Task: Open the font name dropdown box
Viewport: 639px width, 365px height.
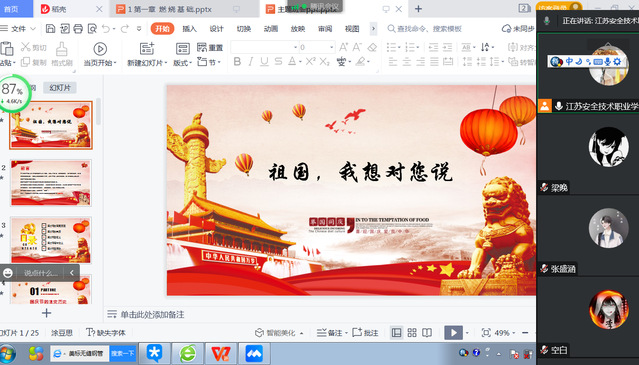Action: [x=264, y=47]
